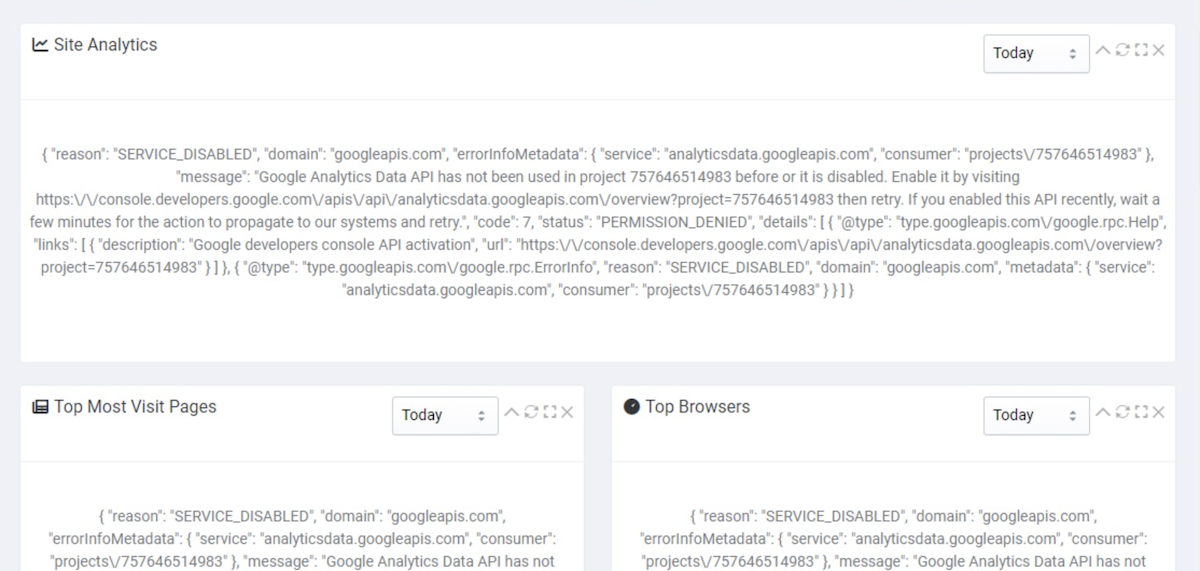This screenshot has height=571, width=1200.
Task: Close the Top Browsers panel
Action: click(x=1159, y=412)
